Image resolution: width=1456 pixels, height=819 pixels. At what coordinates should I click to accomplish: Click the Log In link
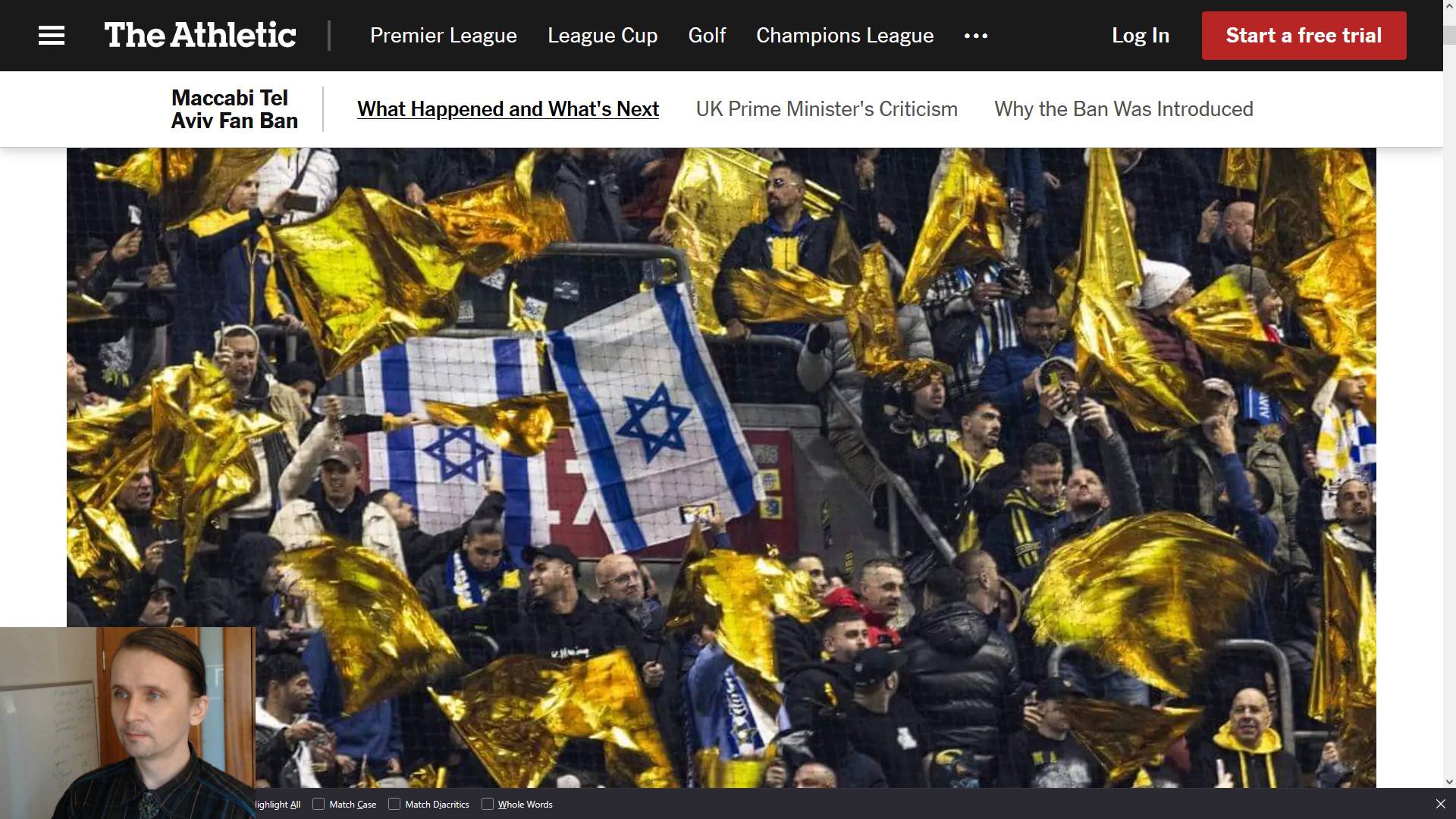tap(1141, 36)
